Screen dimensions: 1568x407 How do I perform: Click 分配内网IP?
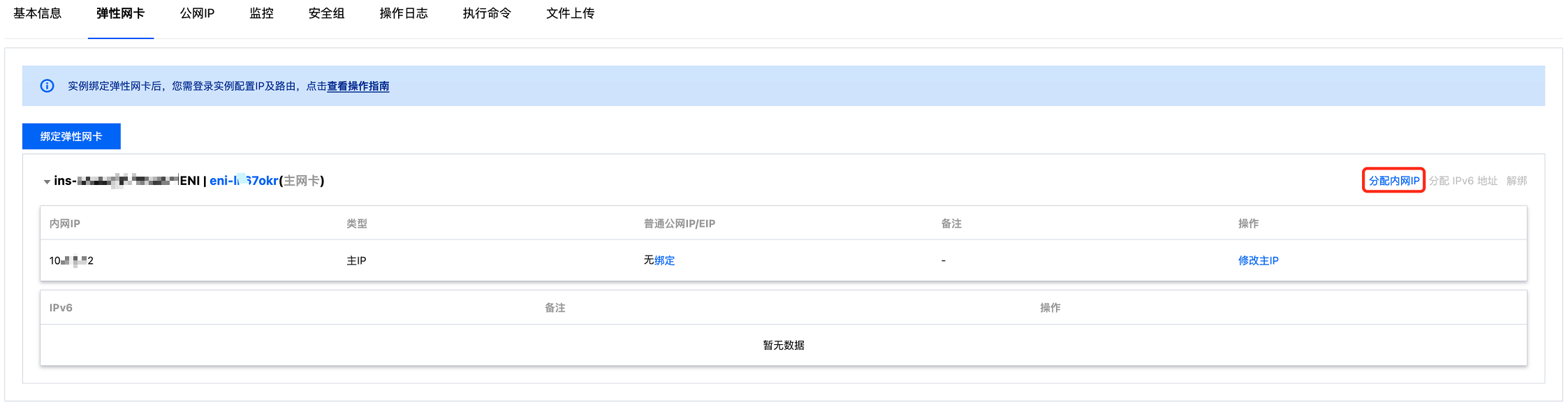click(1393, 181)
